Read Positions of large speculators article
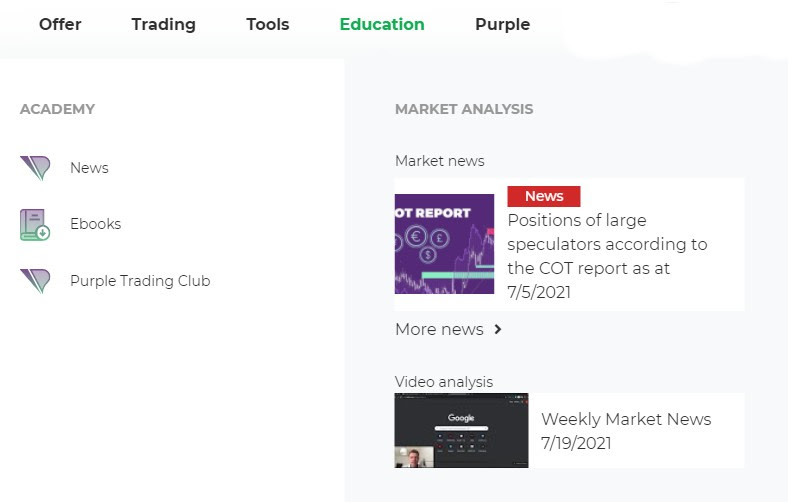The height and width of the screenshot is (502, 788). (x=607, y=256)
